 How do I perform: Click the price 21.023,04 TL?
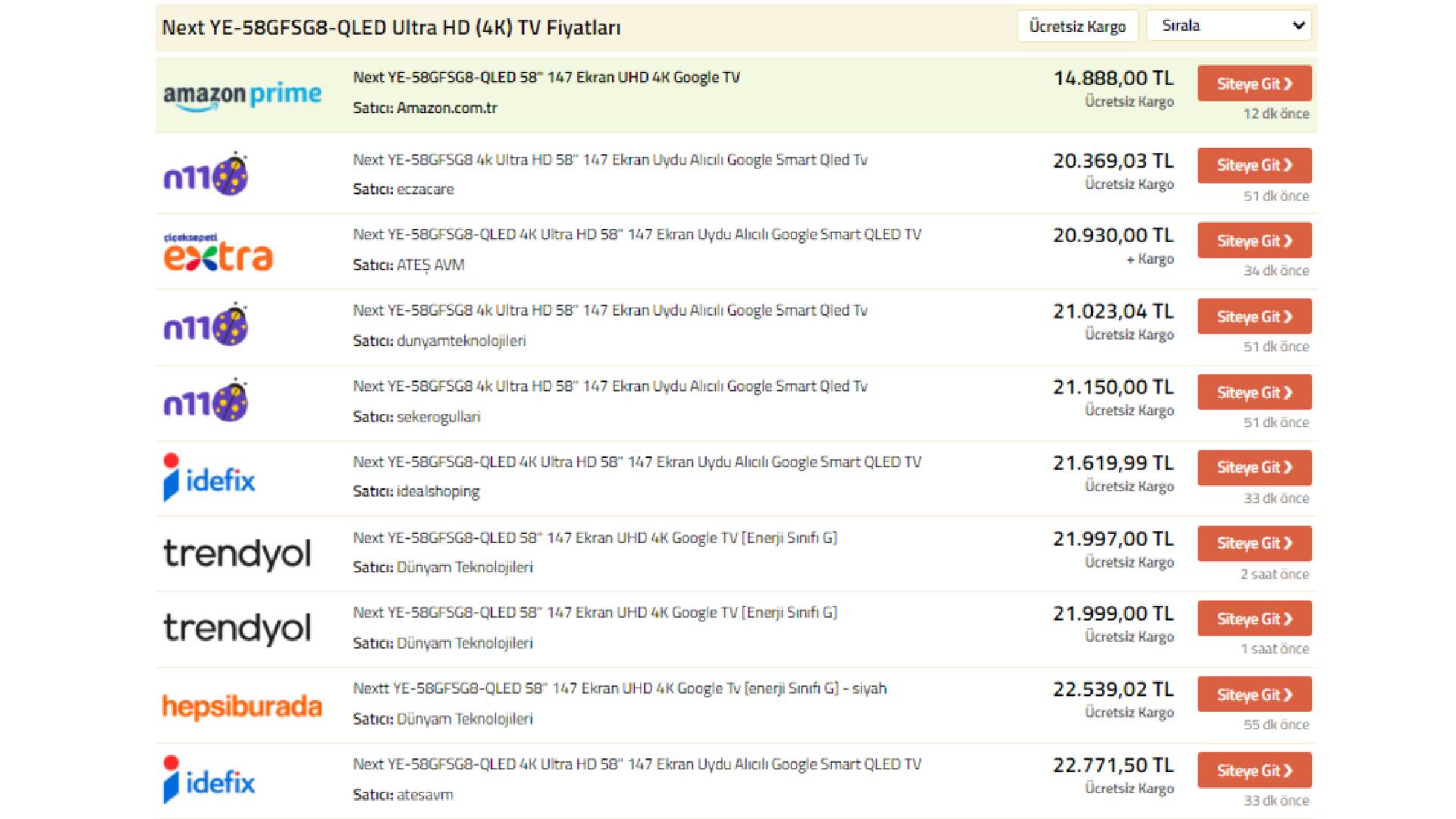click(x=1113, y=312)
